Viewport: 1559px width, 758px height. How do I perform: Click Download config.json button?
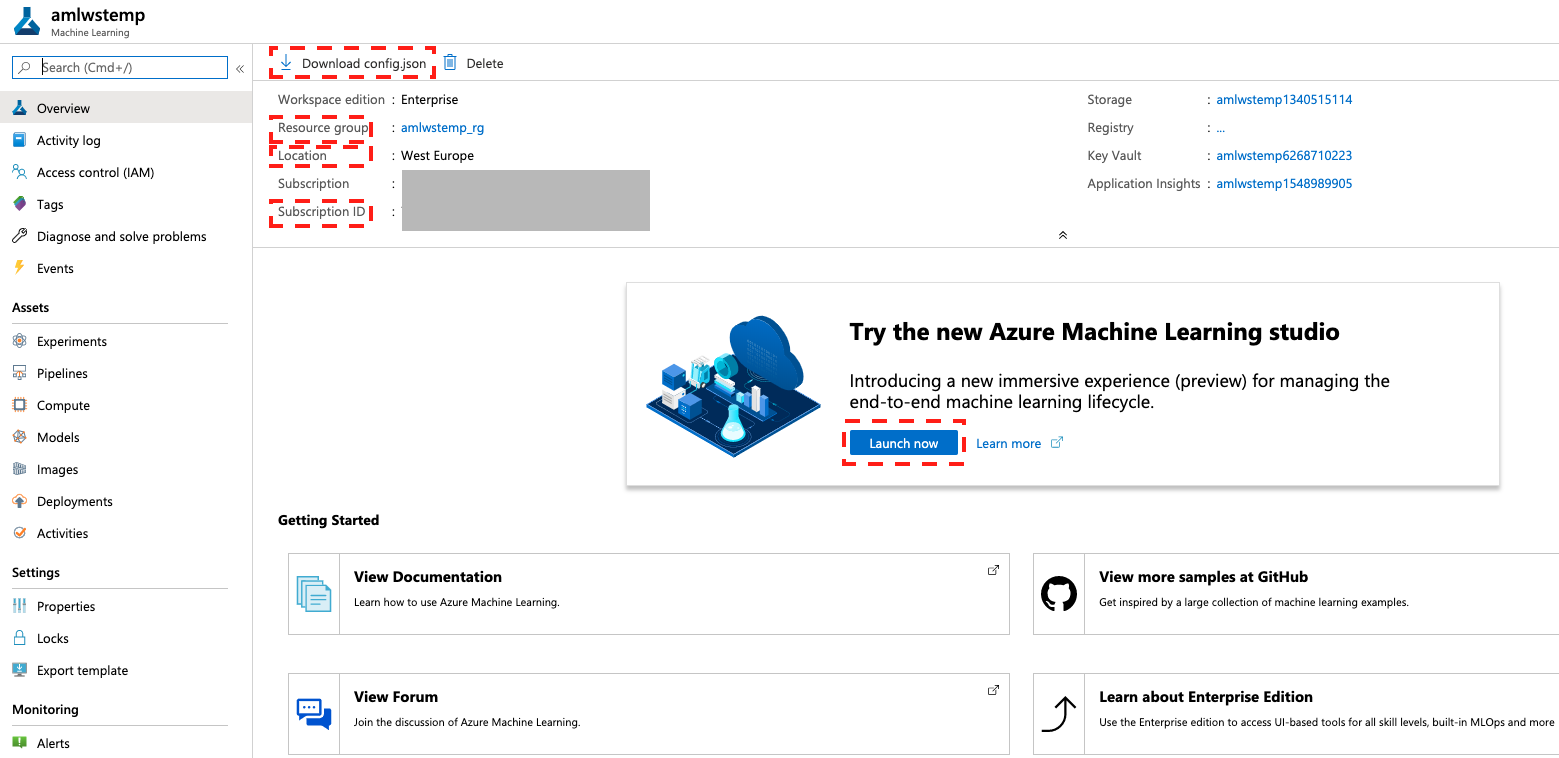[353, 63]
